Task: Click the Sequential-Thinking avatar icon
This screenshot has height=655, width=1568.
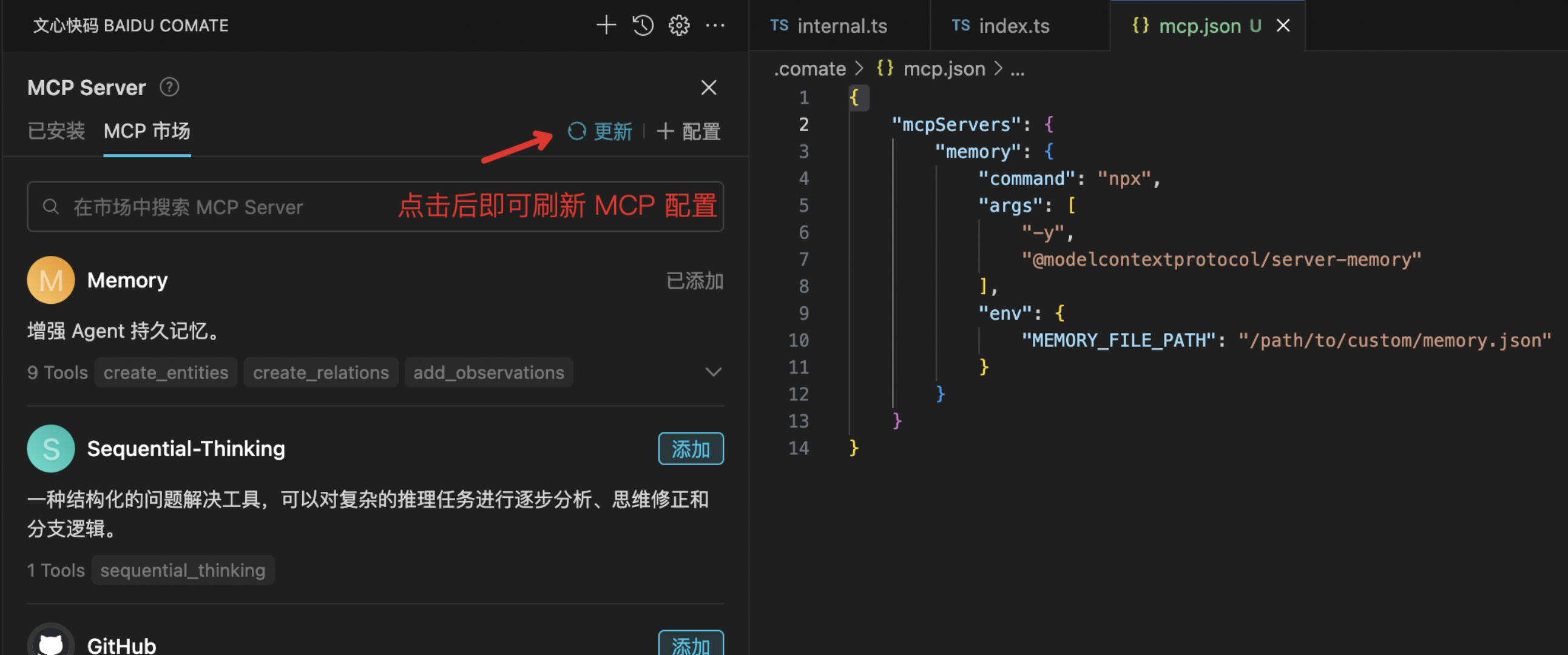Action: pos(51,449)
